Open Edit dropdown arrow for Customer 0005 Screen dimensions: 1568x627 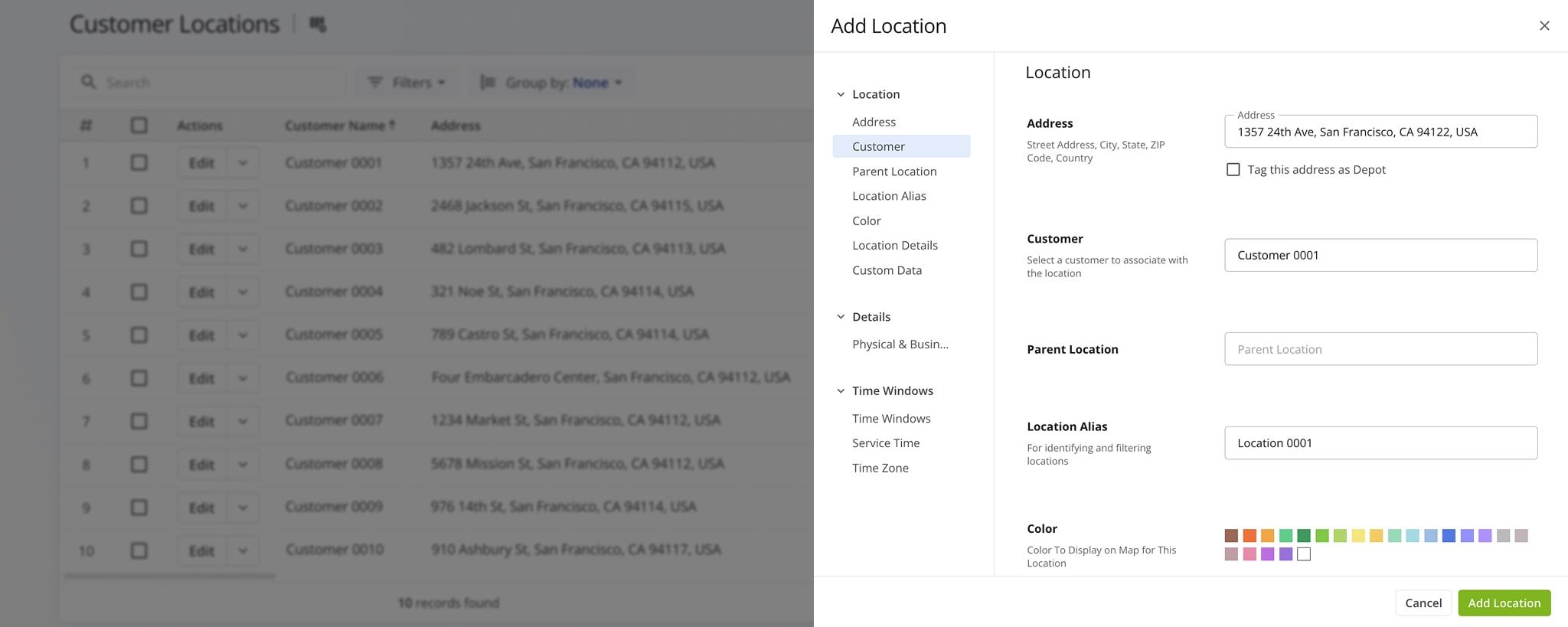(243, 335)
